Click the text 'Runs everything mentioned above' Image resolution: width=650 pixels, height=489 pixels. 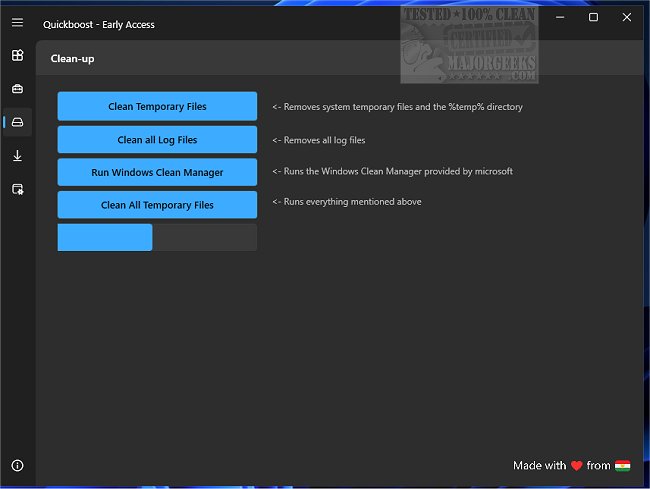click(x=352, y=202)
